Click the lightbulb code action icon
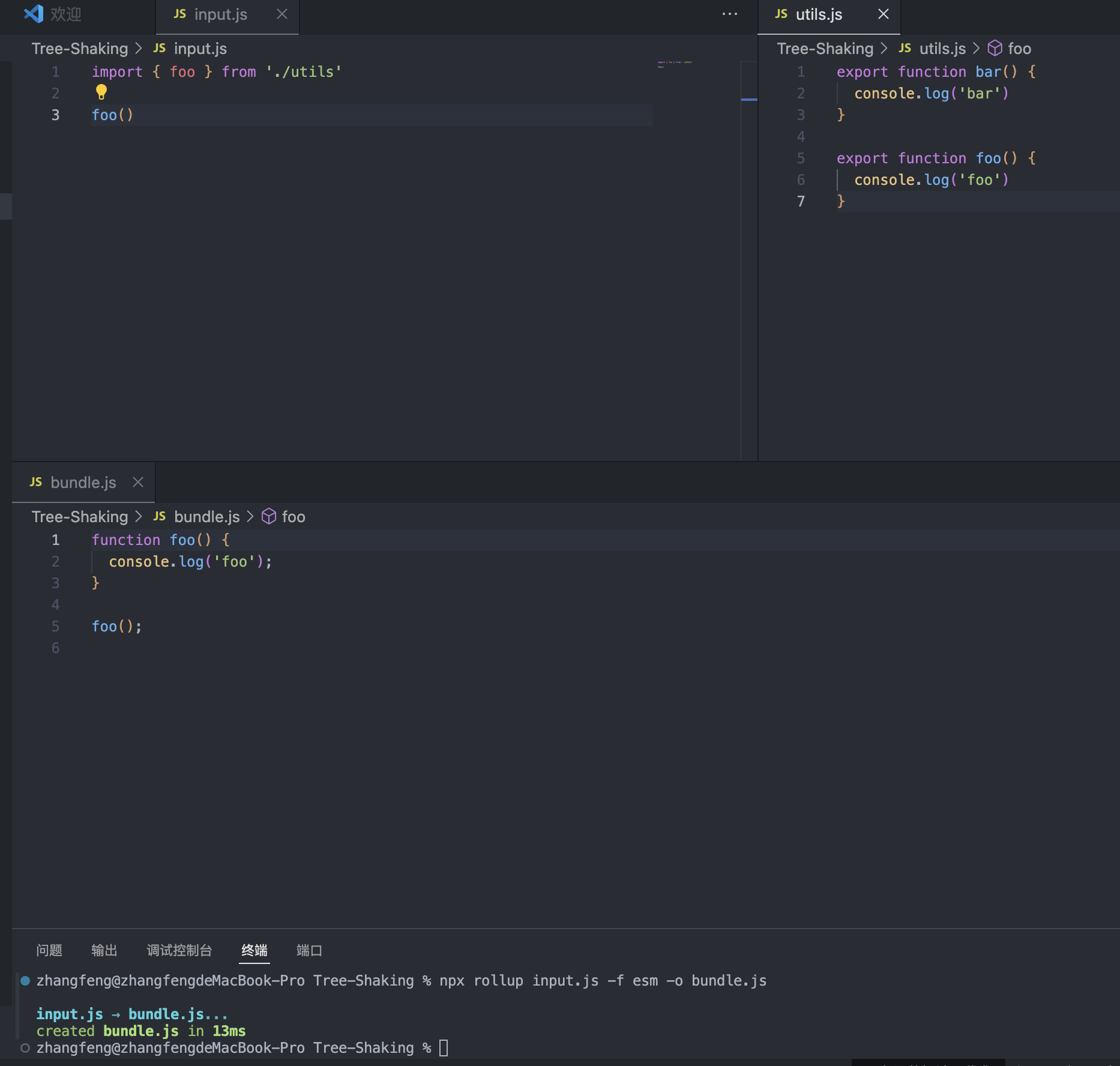1120x1066 pixels. (x=101, y=92)
